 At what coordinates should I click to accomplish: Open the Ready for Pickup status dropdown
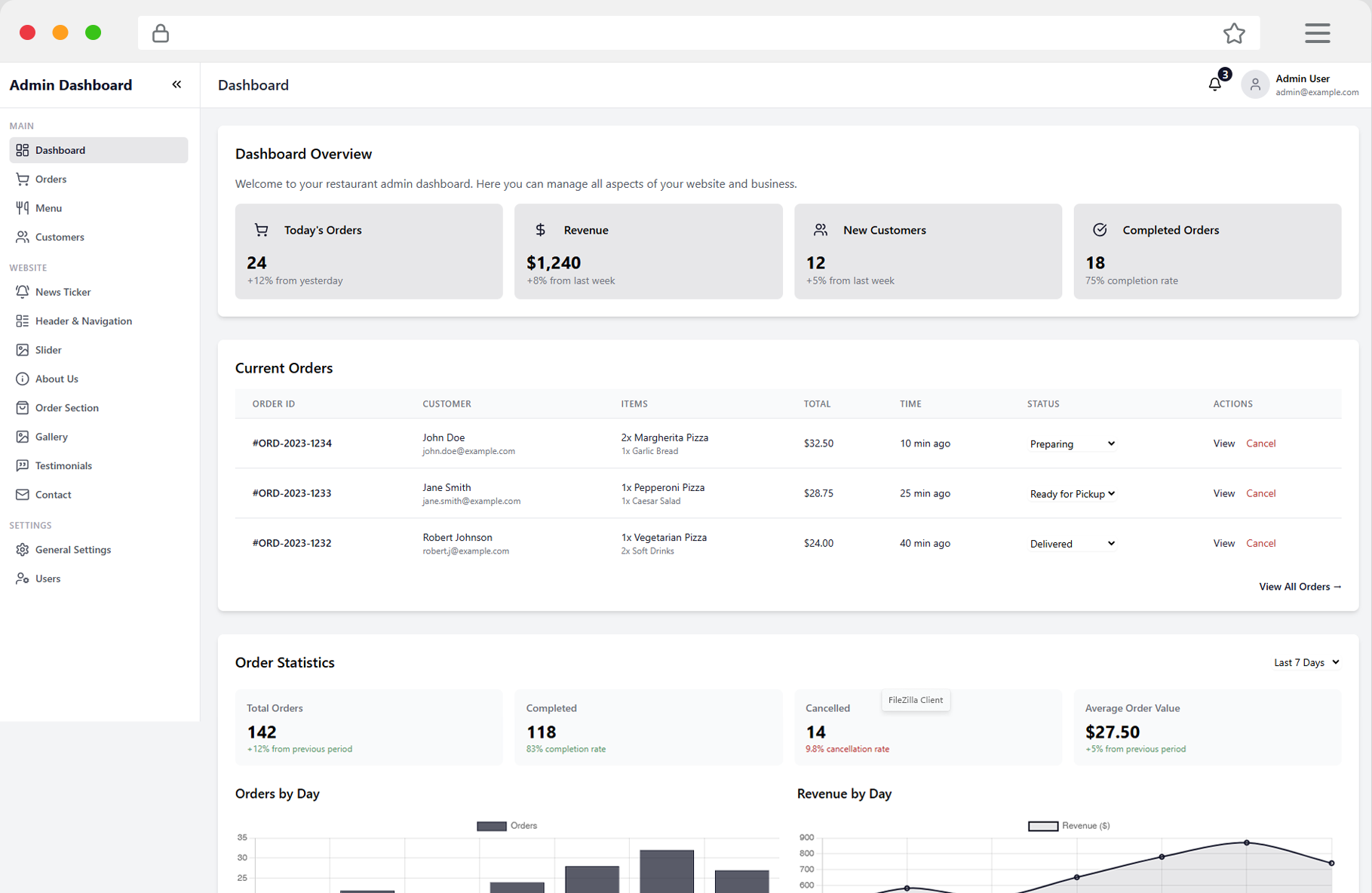coord(1071,493)
